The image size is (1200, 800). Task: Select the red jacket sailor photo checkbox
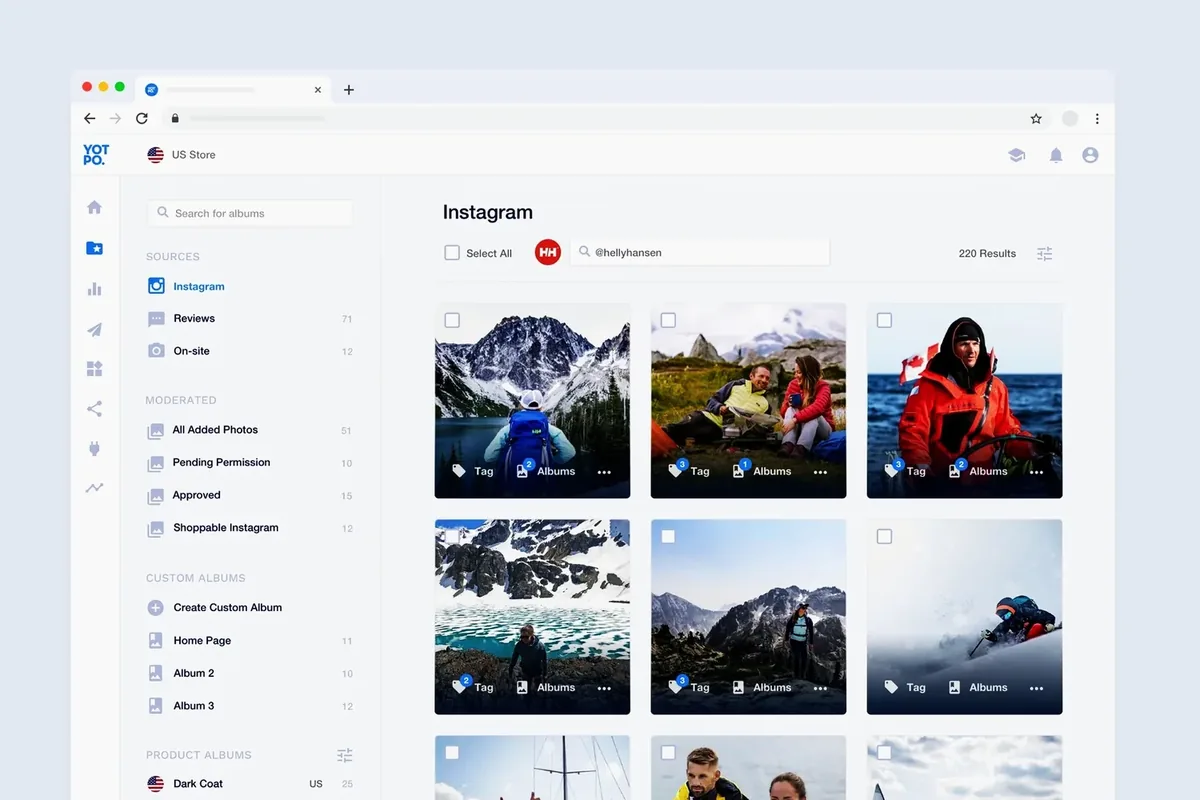884,320
